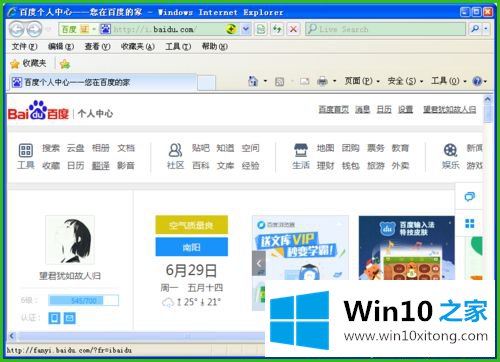Screen dimensions: 500x362
Task: Click the carousel previous arrow
Action: coord(259,263)
